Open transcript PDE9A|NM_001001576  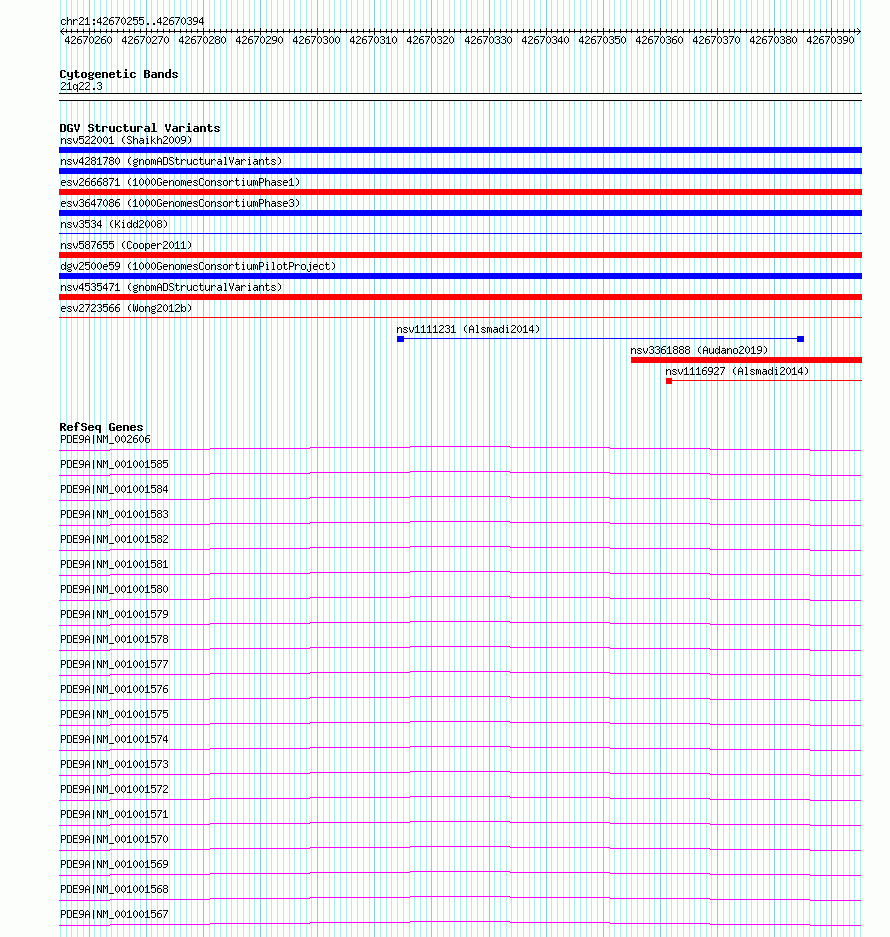click(114, 690)
